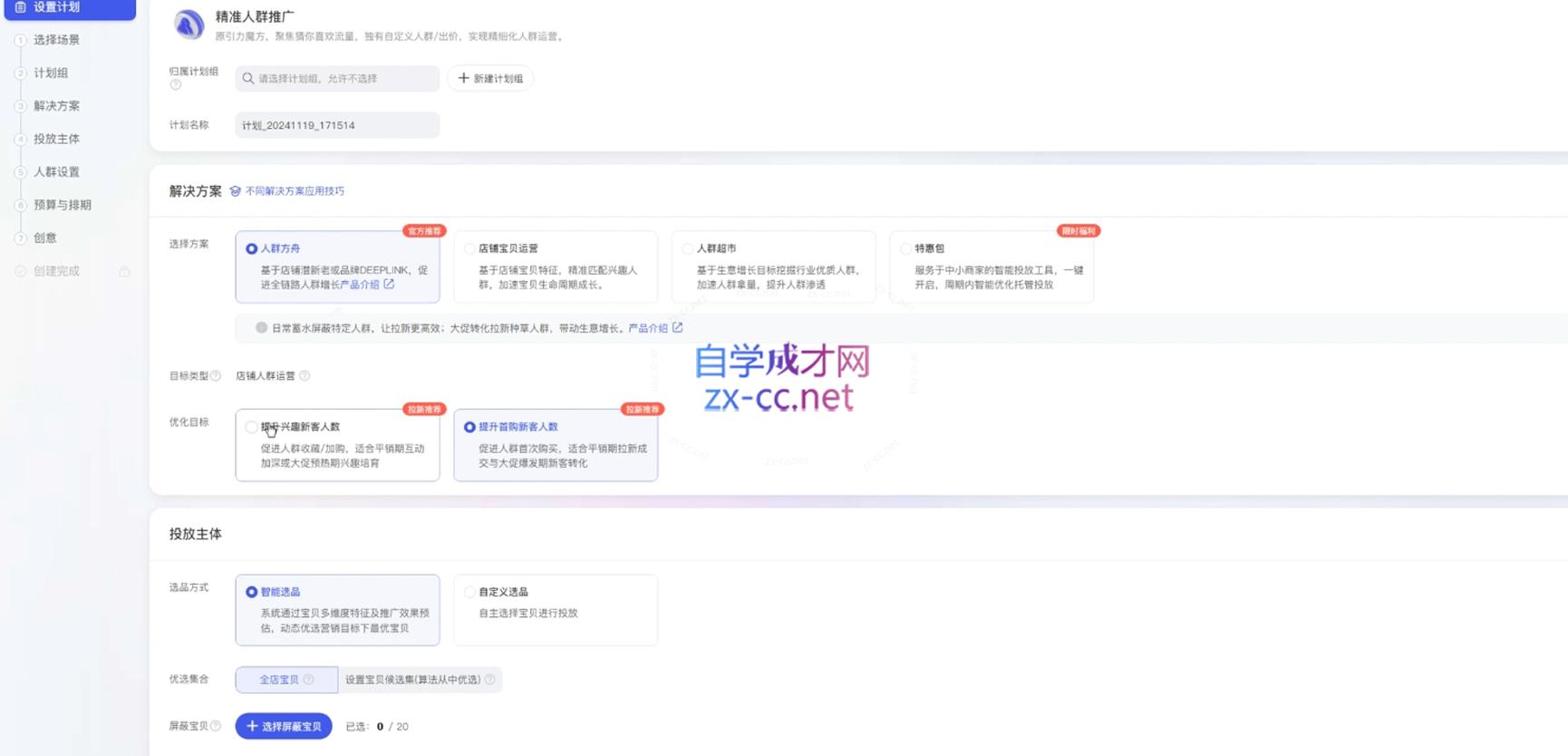Click the help icon beside 屏蔽宝贝
Image resolution: width=1568 pixels, height=756 pixels.
[x=216, y=726]
